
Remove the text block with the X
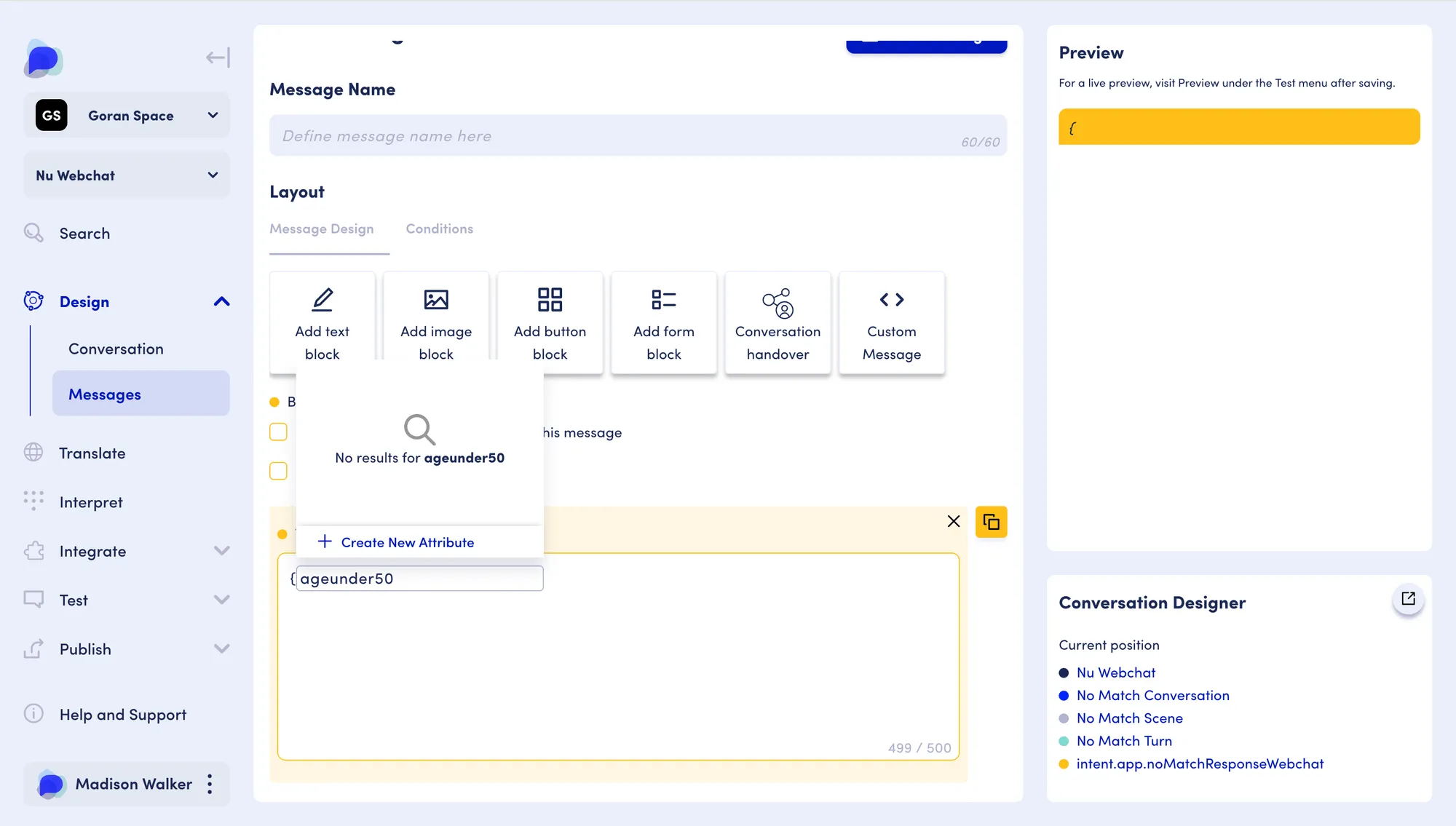pos(953,521)
